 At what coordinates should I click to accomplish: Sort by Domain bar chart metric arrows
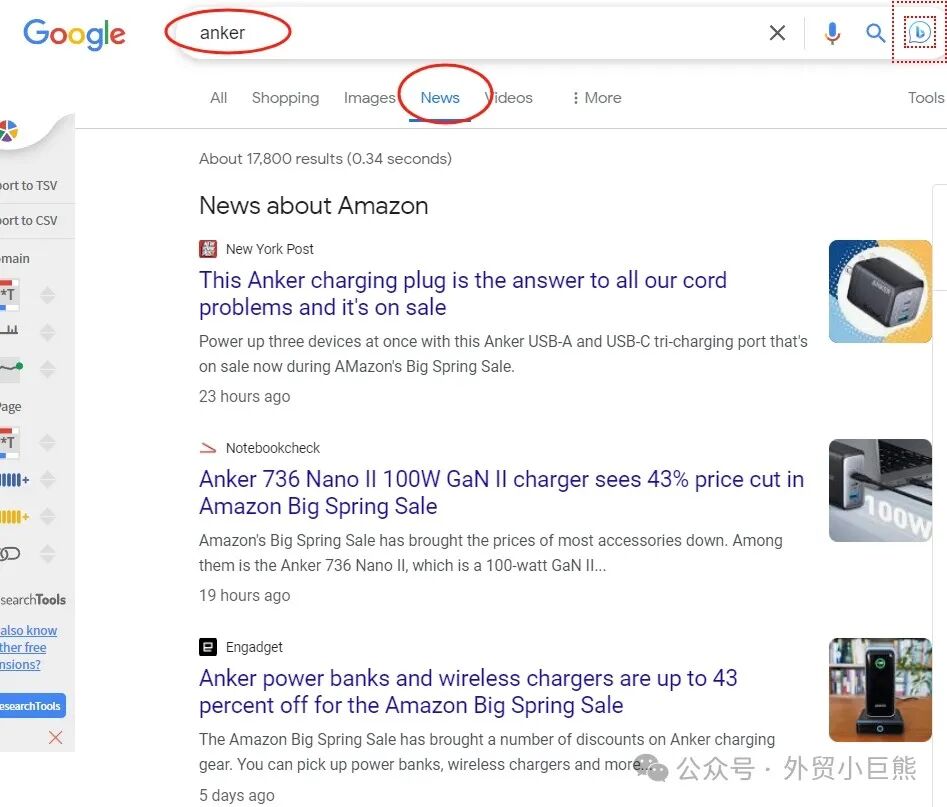48,332
